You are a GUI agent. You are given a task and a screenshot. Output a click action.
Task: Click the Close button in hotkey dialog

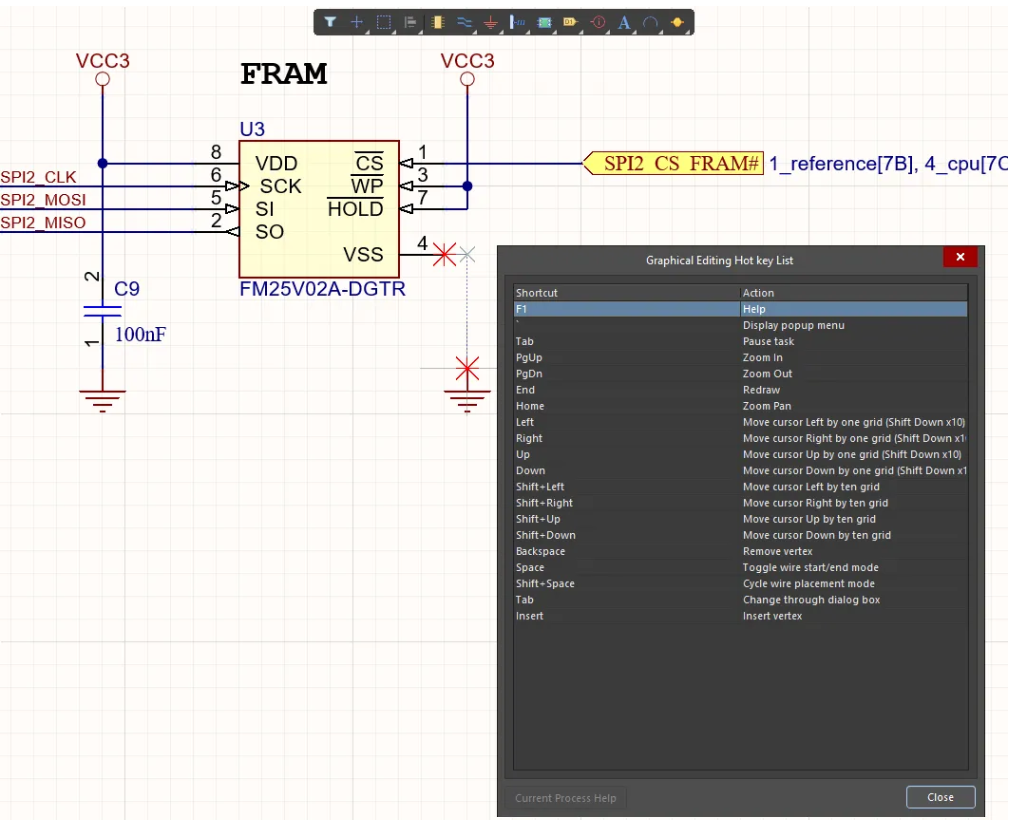(940, 797)
